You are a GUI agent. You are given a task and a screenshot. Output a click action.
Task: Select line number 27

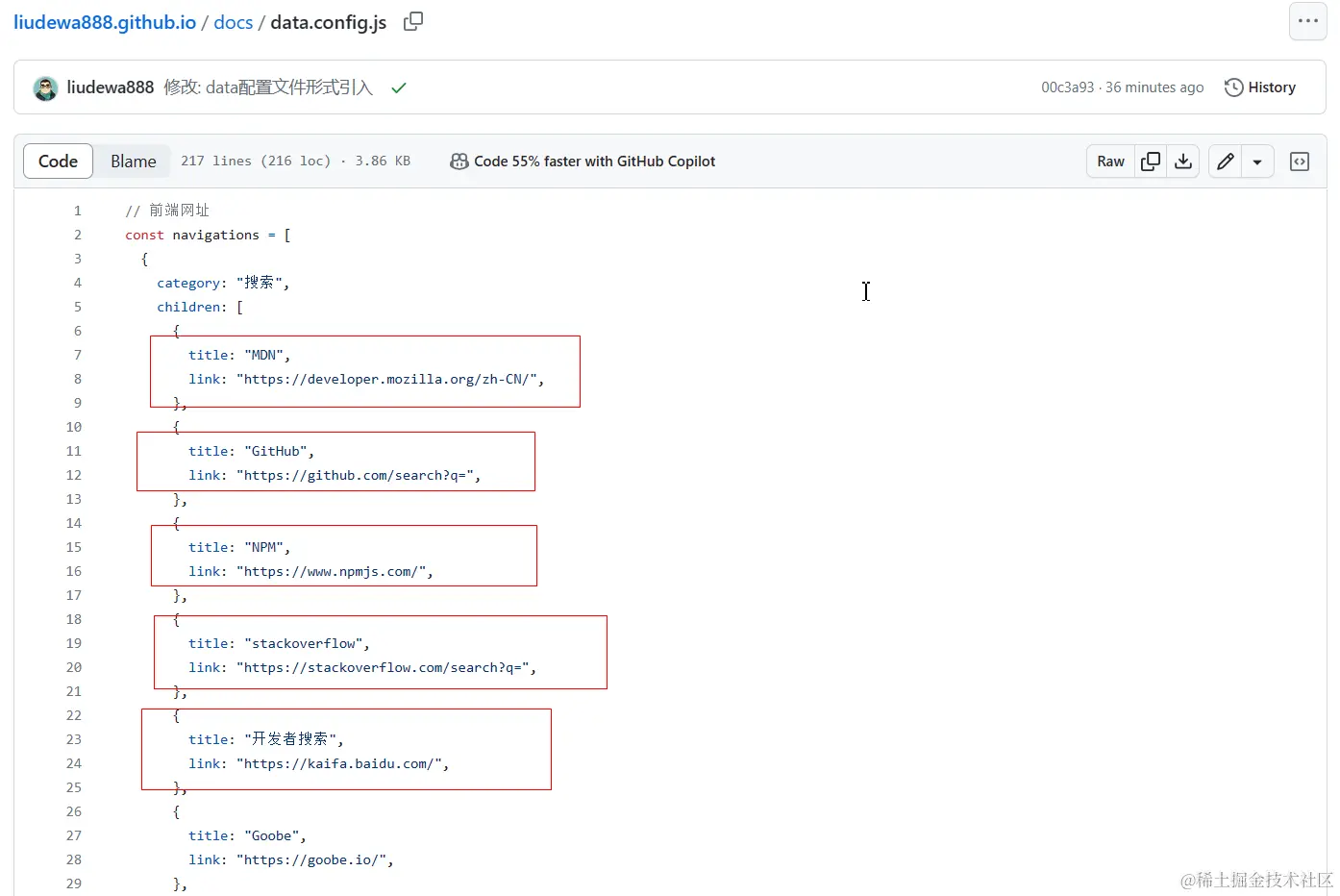(x=74, y=835)
